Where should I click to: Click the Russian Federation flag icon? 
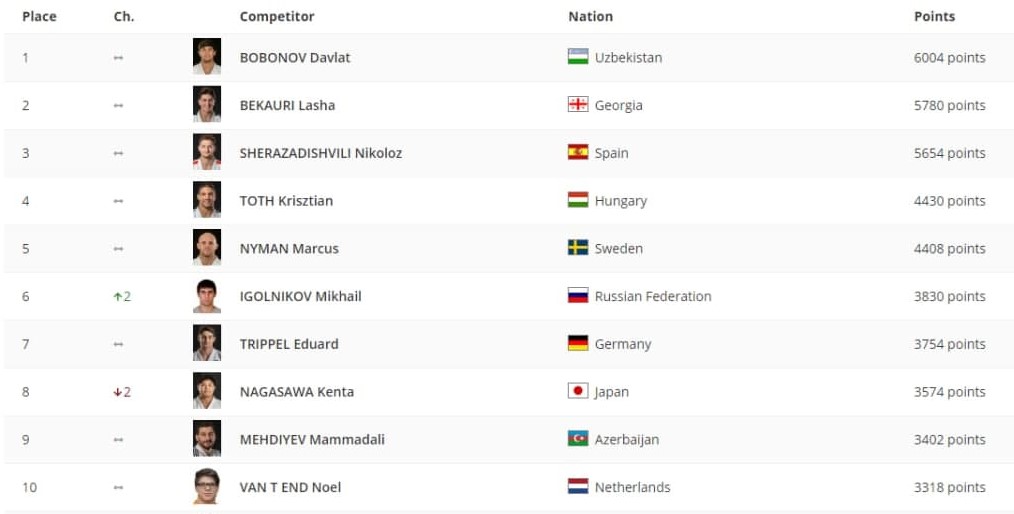pyautogui.click(x=578, y=296)
